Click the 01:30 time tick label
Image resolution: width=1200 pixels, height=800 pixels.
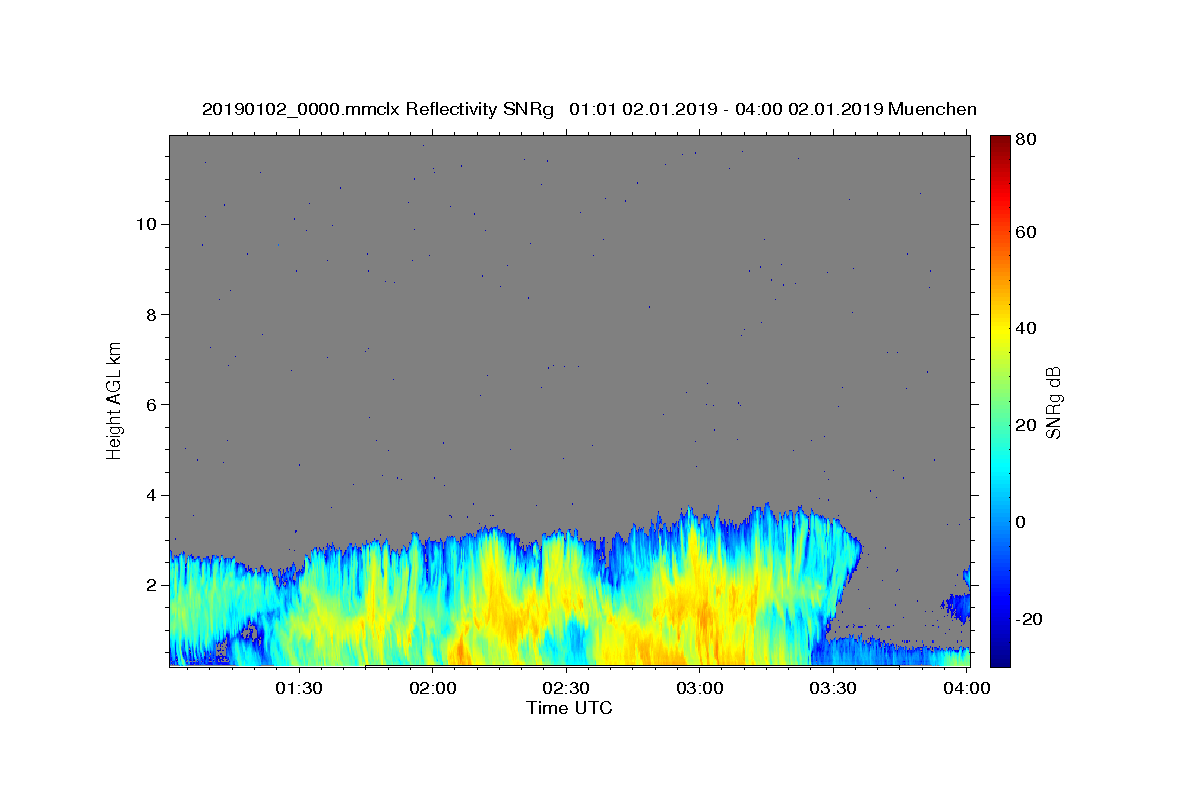pos(299,688)
